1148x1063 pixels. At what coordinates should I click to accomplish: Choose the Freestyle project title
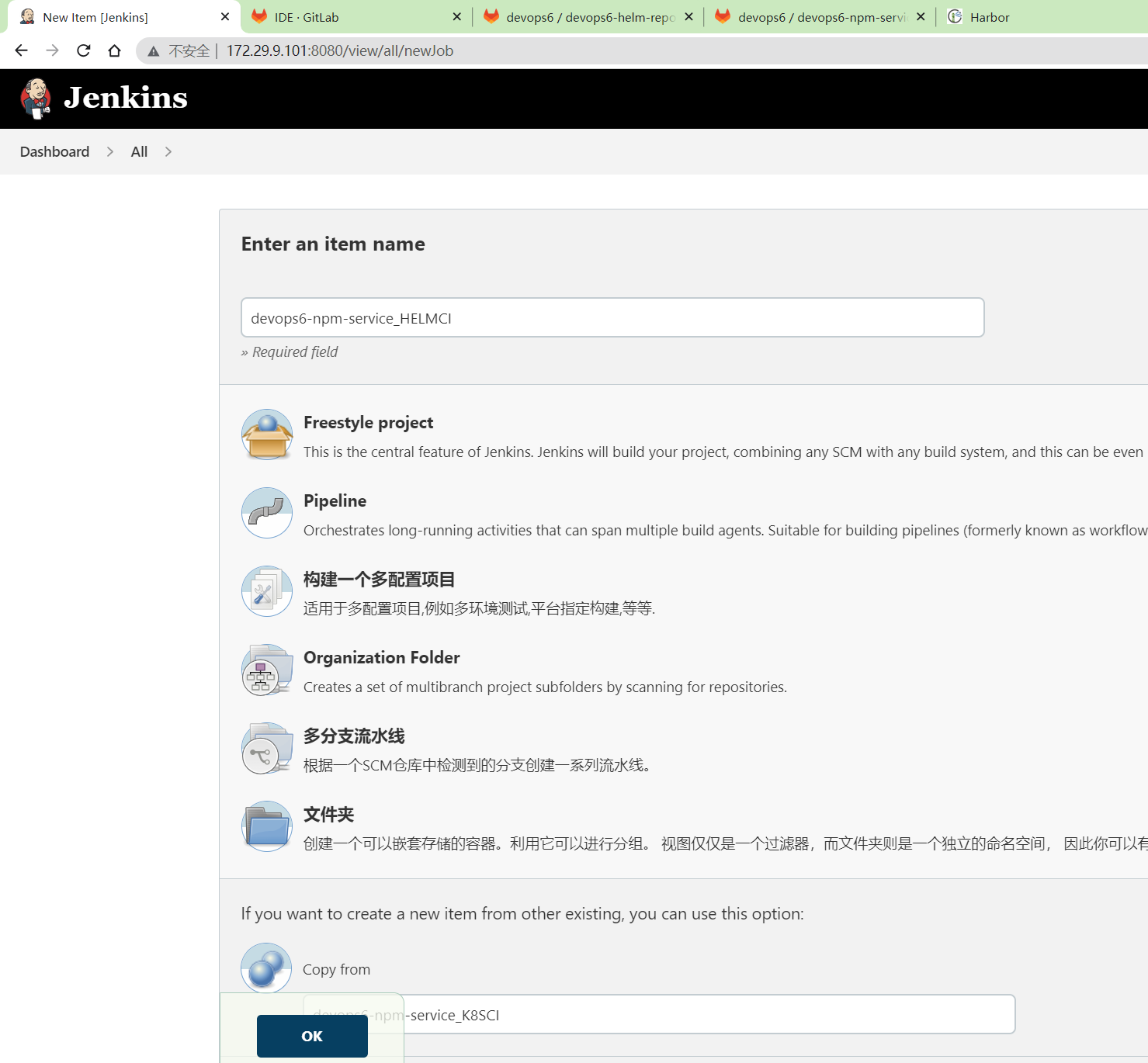tap(368, 422)
